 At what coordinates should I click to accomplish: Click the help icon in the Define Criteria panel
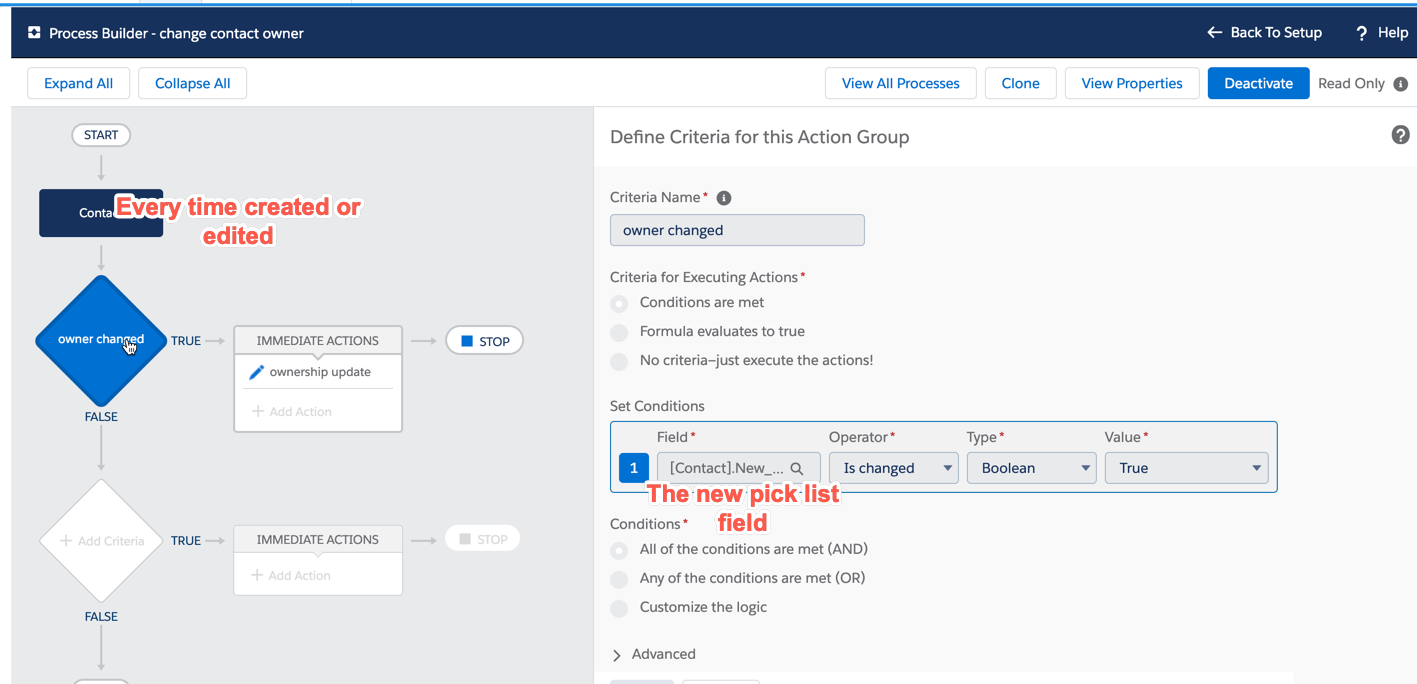click(1400, 134)
